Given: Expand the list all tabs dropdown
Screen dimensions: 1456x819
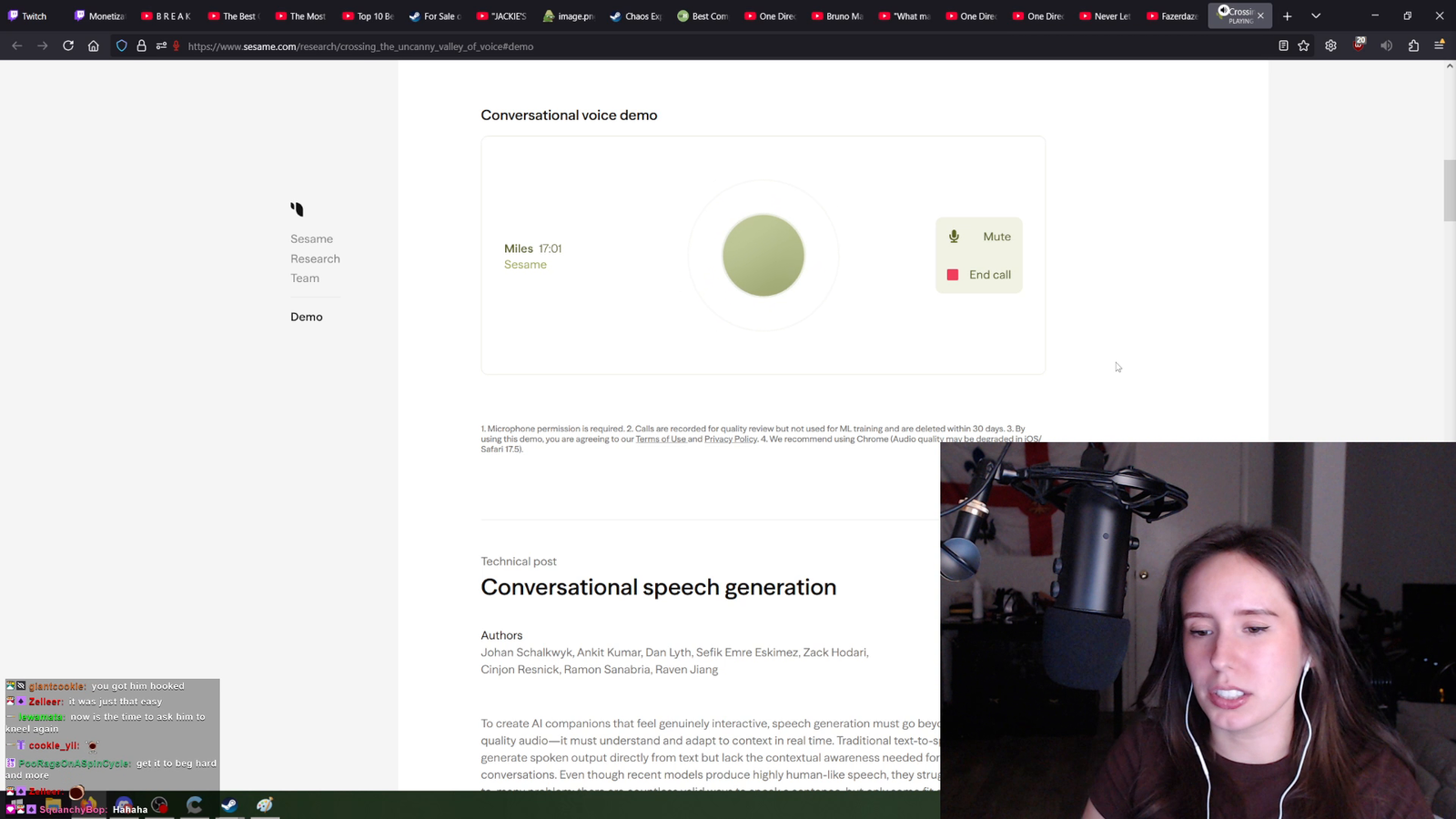Looking at the screenshot, I should click(x=1316, y=16).
